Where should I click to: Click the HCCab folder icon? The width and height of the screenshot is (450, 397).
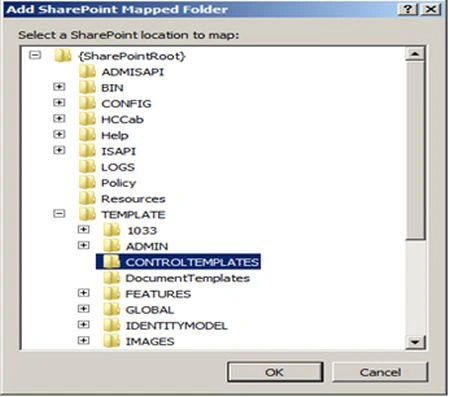(x=88, y=119)
